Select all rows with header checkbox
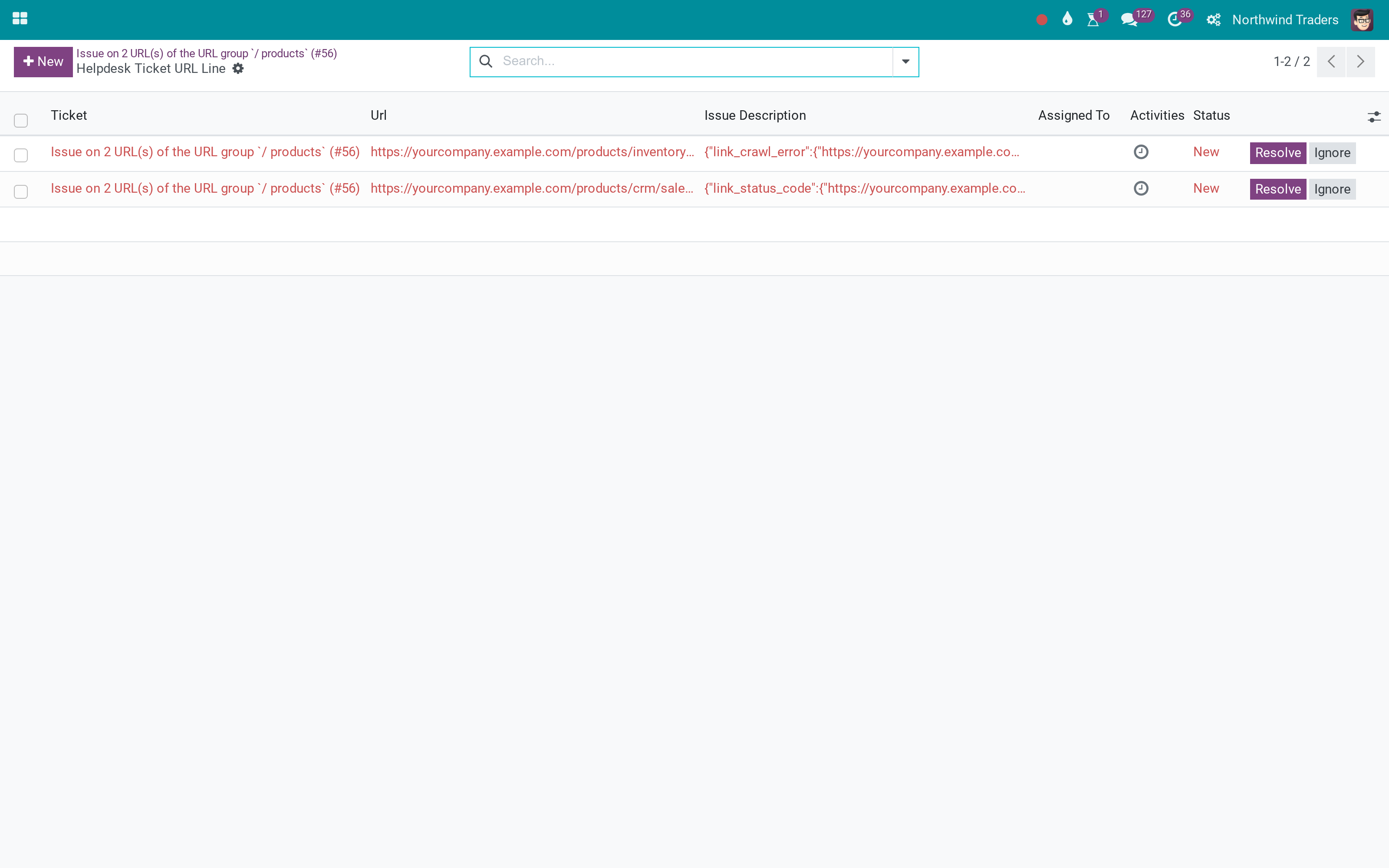1389x868 pixels. pos(21,120)
